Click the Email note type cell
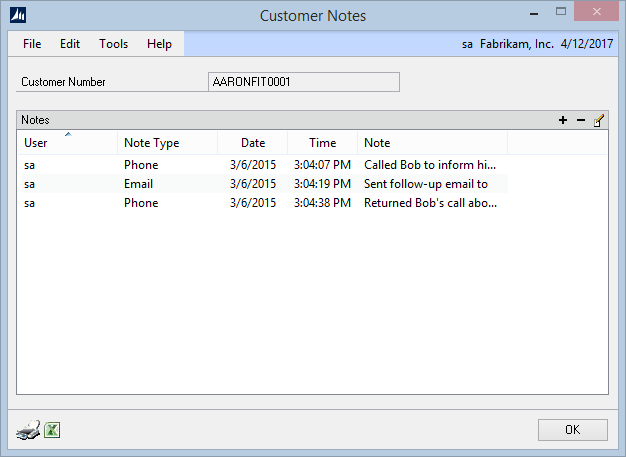This screenshot has width=626, height=457. (x=138, y=184)
